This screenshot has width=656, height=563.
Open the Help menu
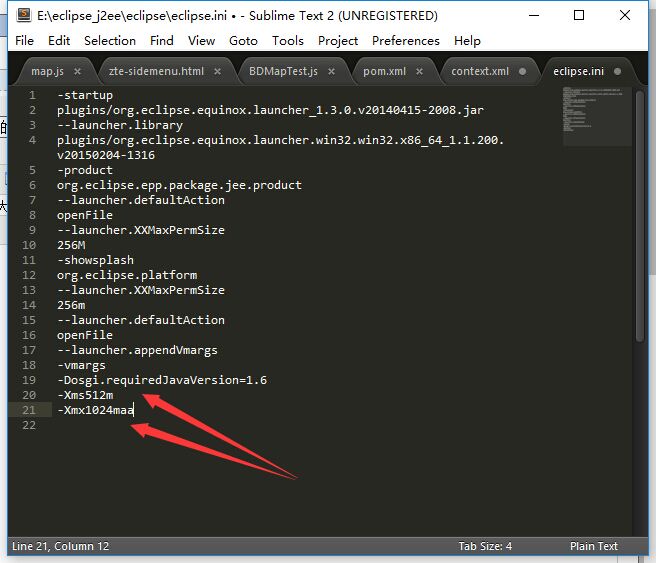tap(467, 41)
